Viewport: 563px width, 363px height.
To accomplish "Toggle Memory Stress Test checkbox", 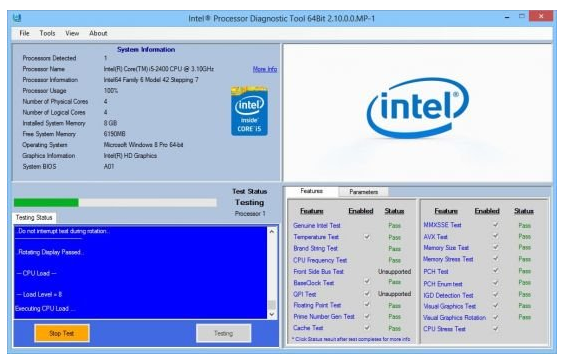I will pos(495,259).
